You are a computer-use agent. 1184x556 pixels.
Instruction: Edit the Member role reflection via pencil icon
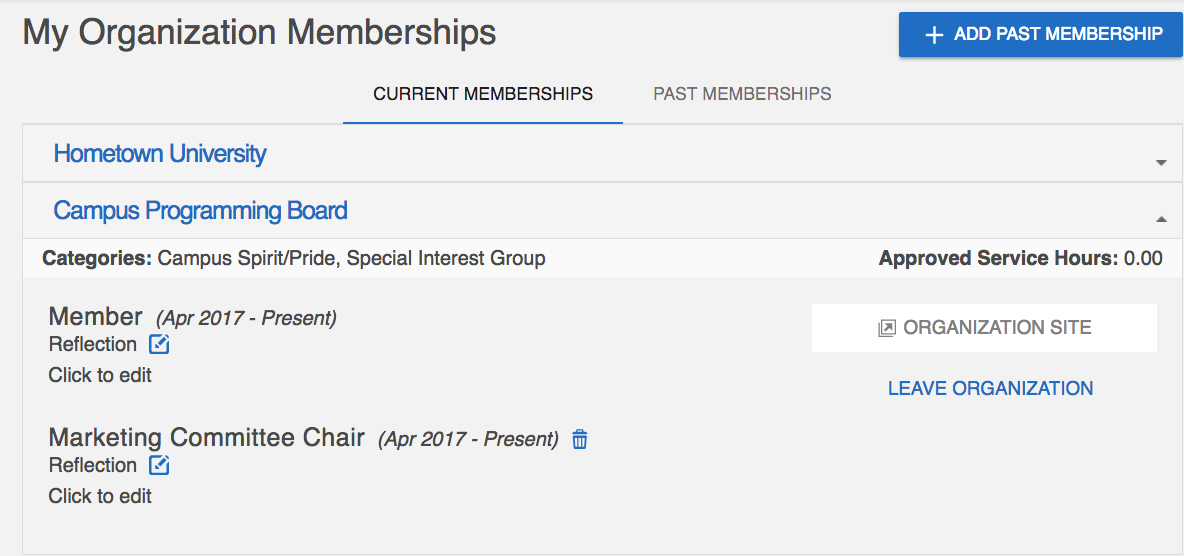coord(159,344)
